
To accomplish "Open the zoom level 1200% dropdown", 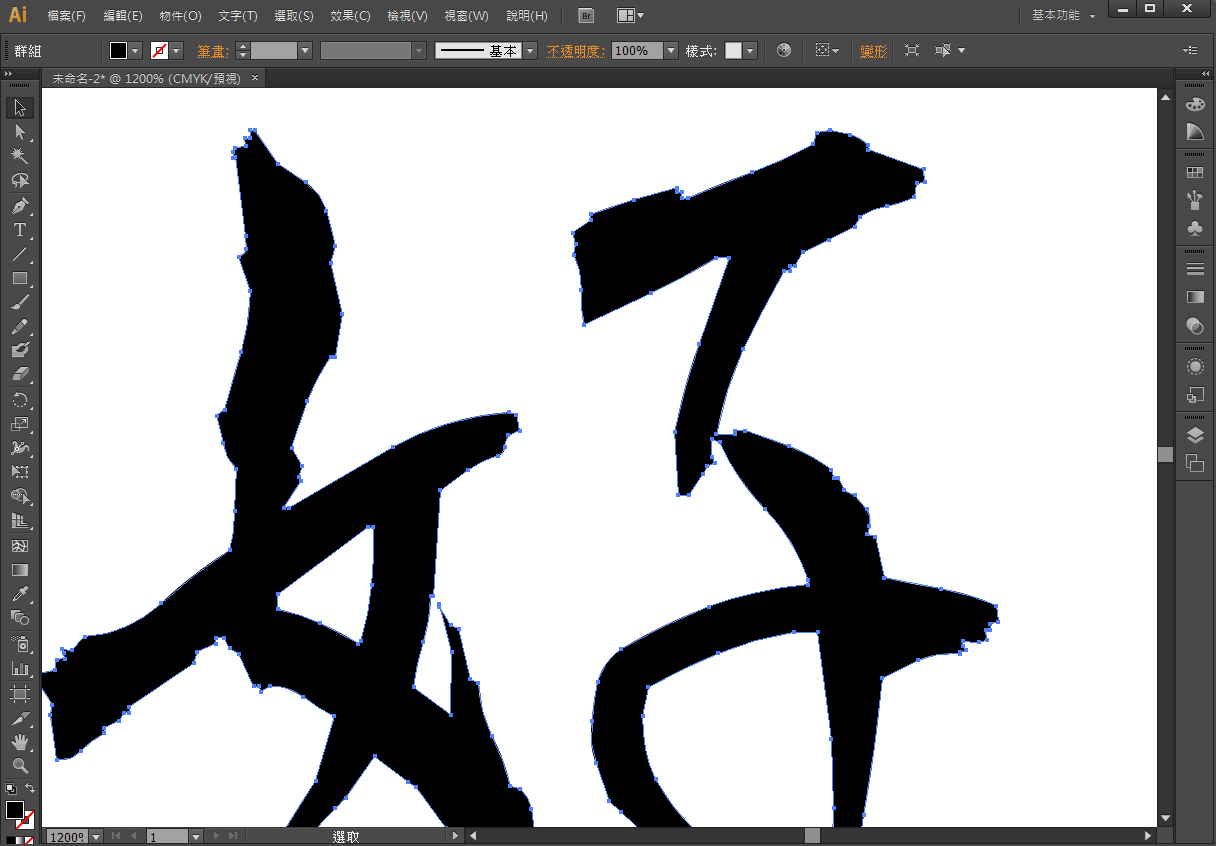I will coord(96,836).
